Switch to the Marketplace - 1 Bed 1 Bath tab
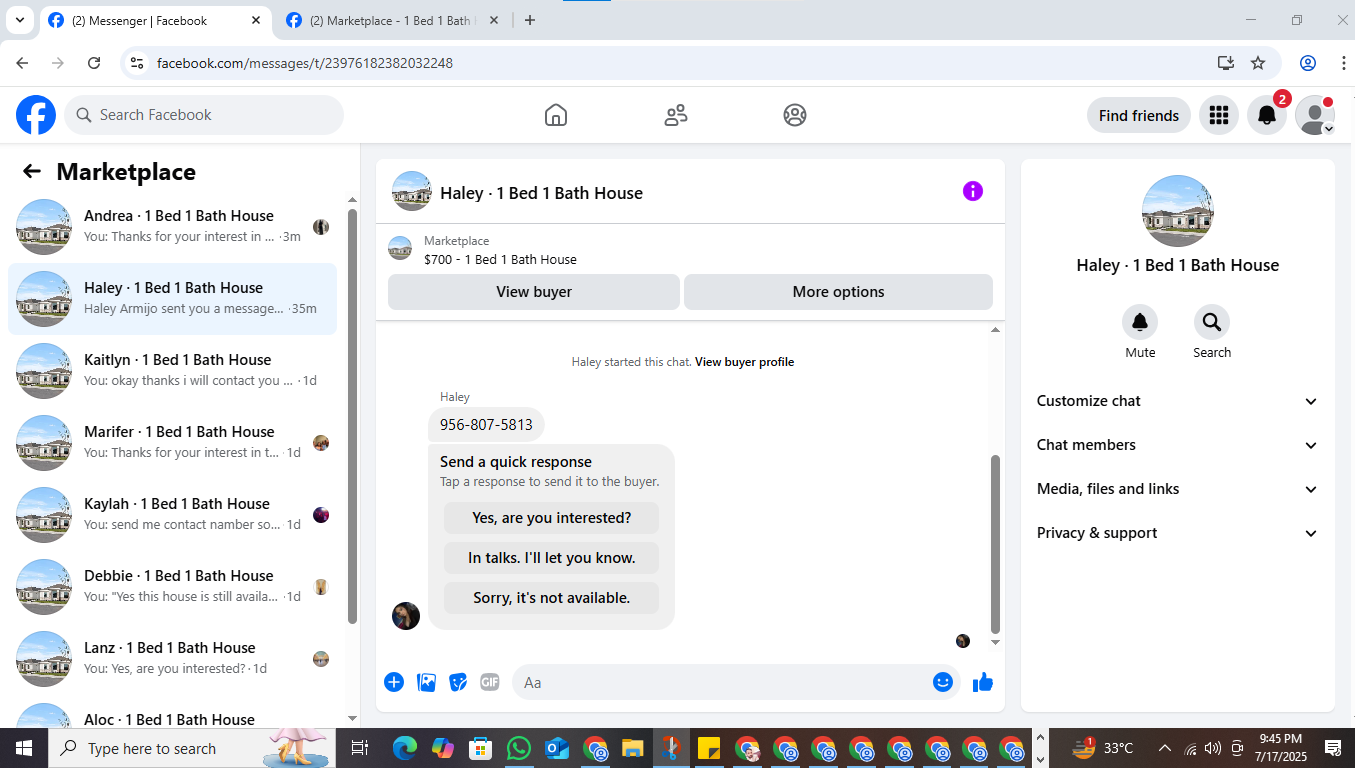 pyautogui.click(x=392, y=20)
